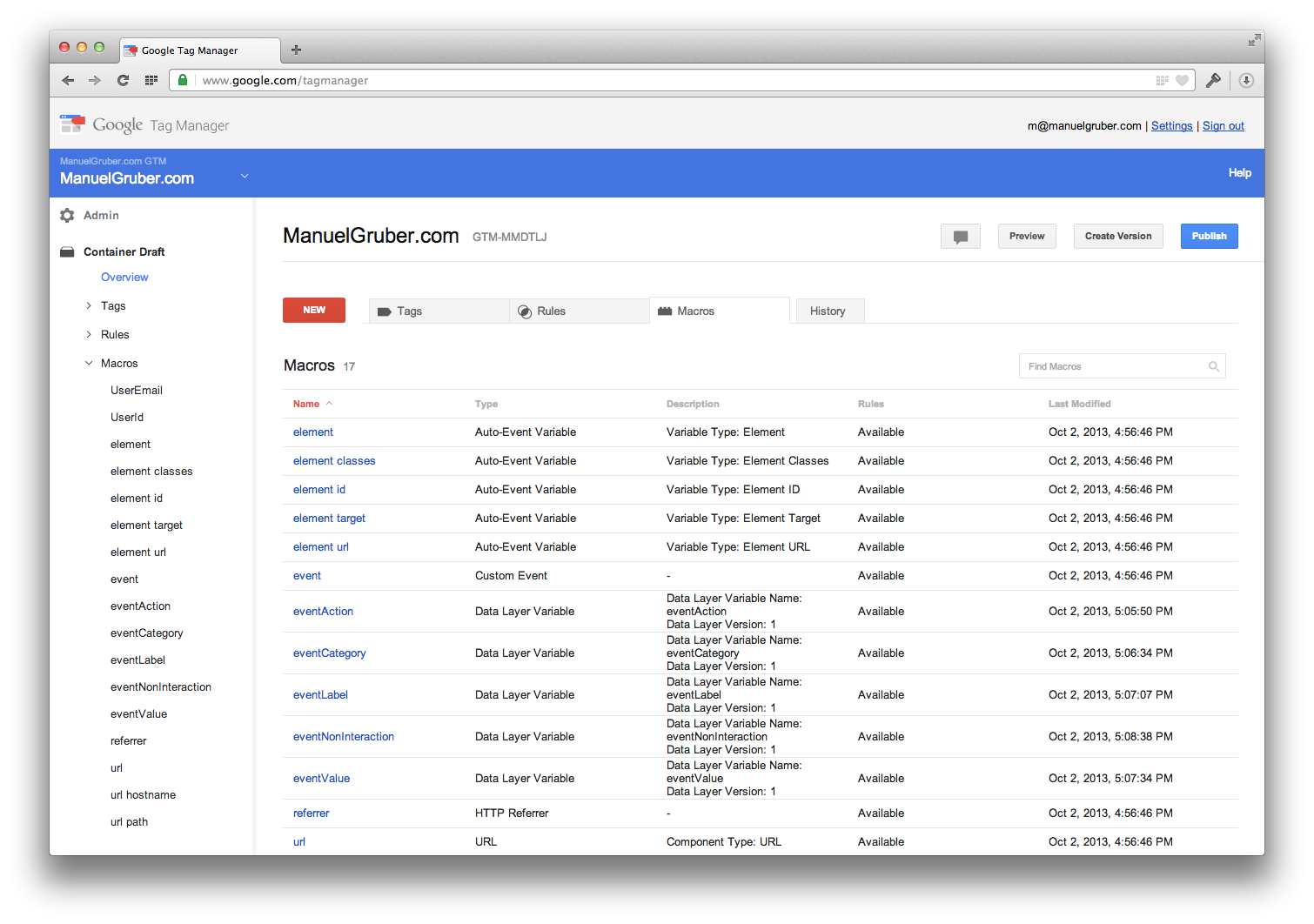This screenshot has width=1314, height=924.
Task: Select UserId in the sidebar
Action: coord(127,417)
